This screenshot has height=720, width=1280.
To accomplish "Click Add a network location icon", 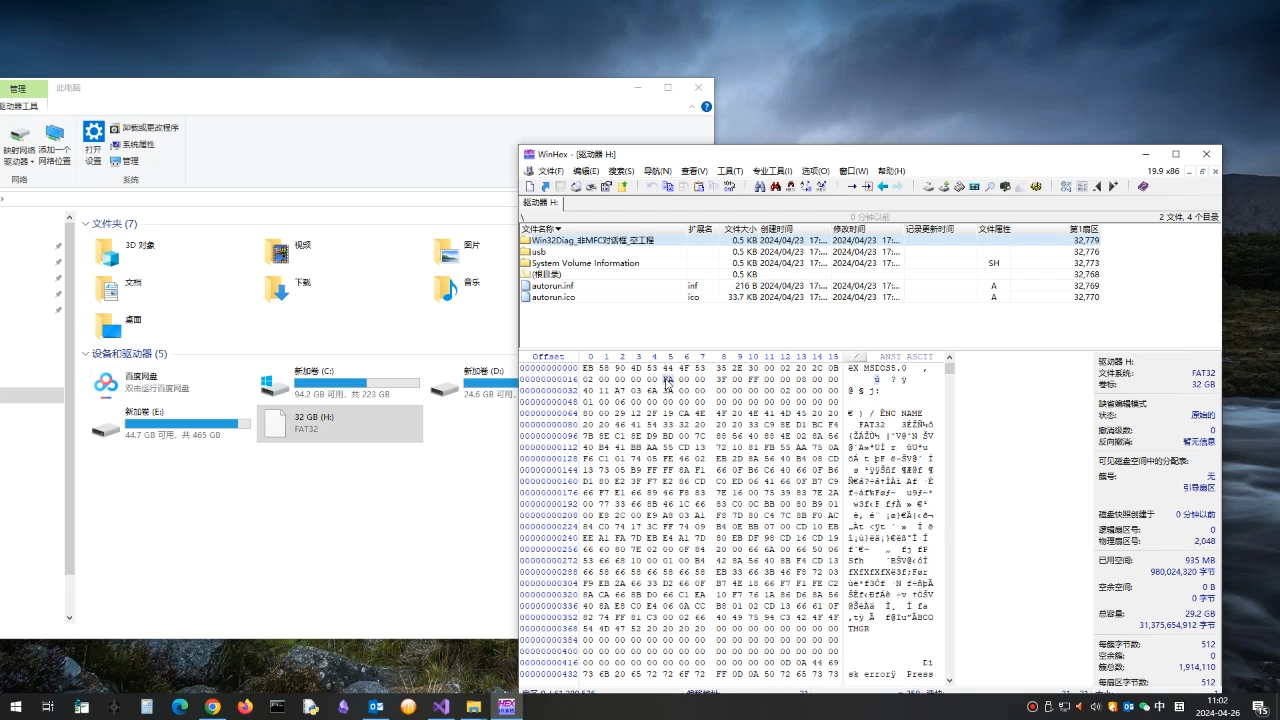I will pyautogui.click(x=55, y=133).
